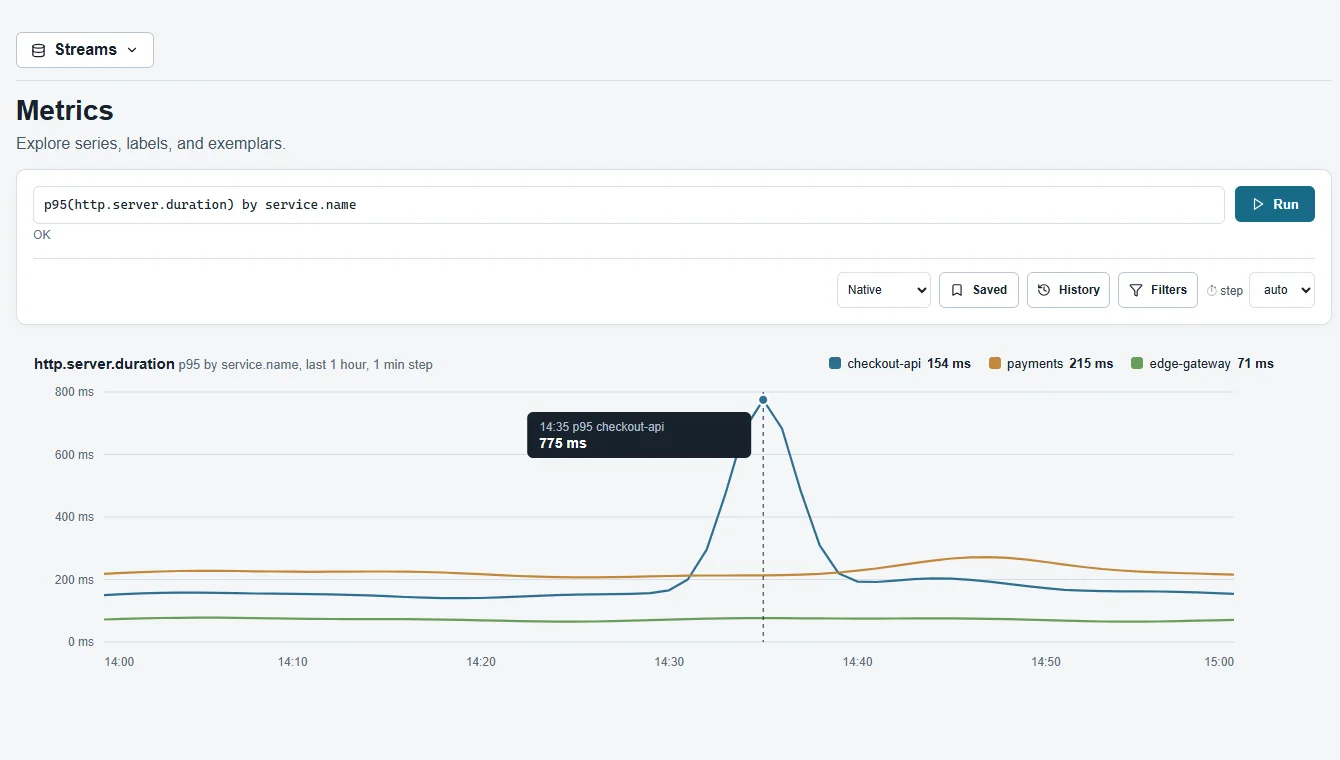
Task: Click the query input field
Action: (628, 205)
